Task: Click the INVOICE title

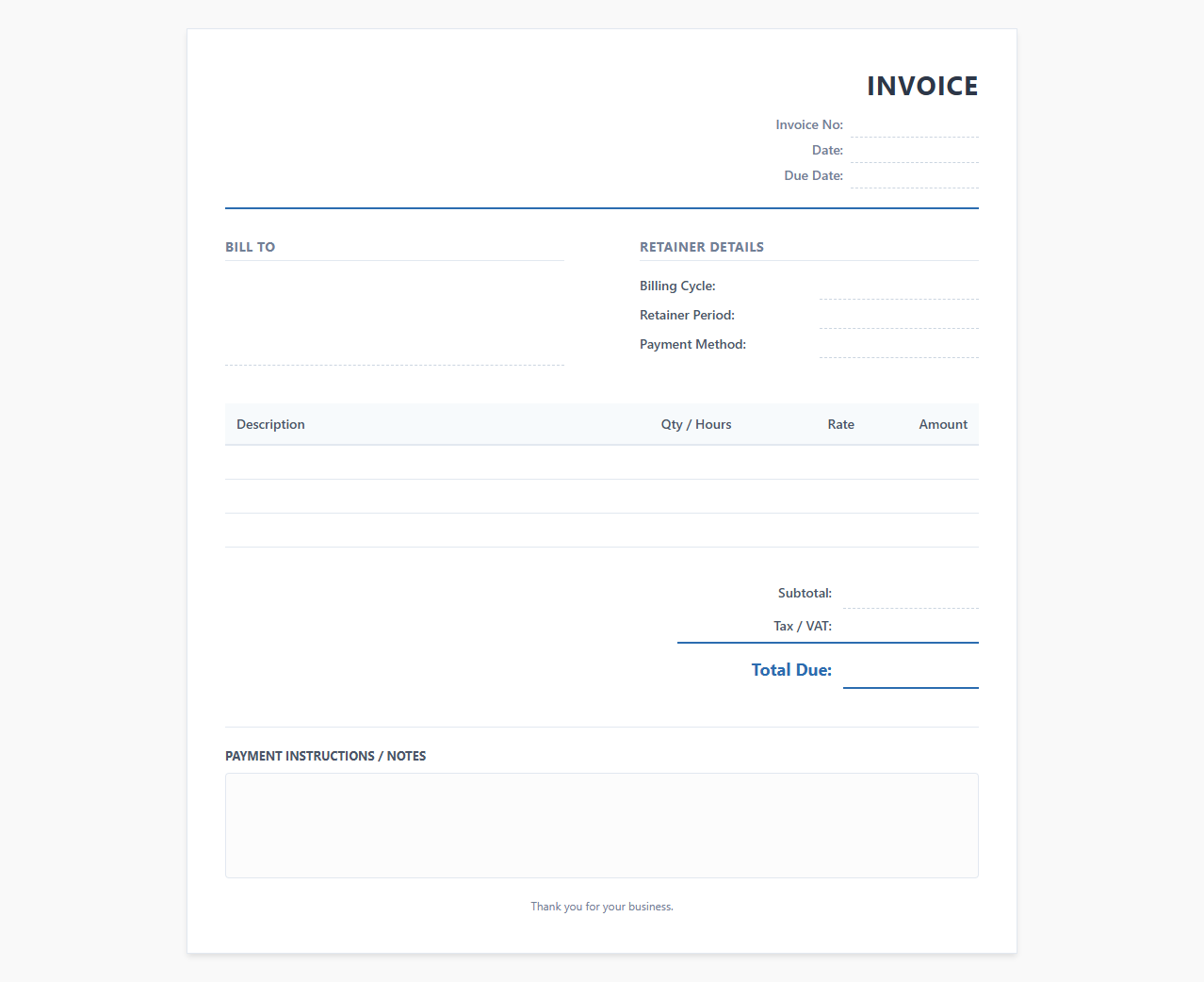Action: pyautogui.click(x=922, y=86)
